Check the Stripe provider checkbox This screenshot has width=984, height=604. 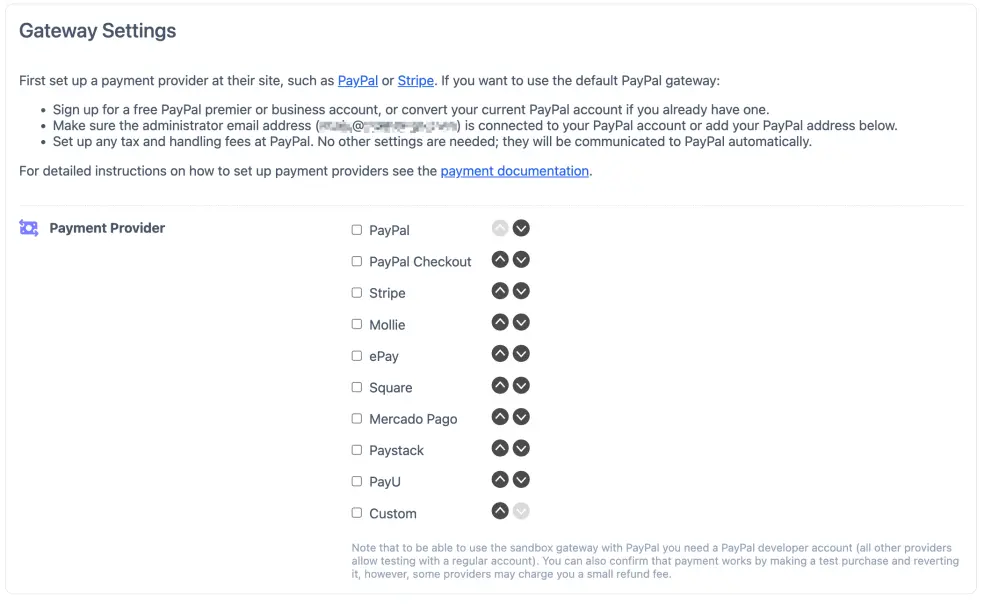pyautogui.click(x=356, y=292)
